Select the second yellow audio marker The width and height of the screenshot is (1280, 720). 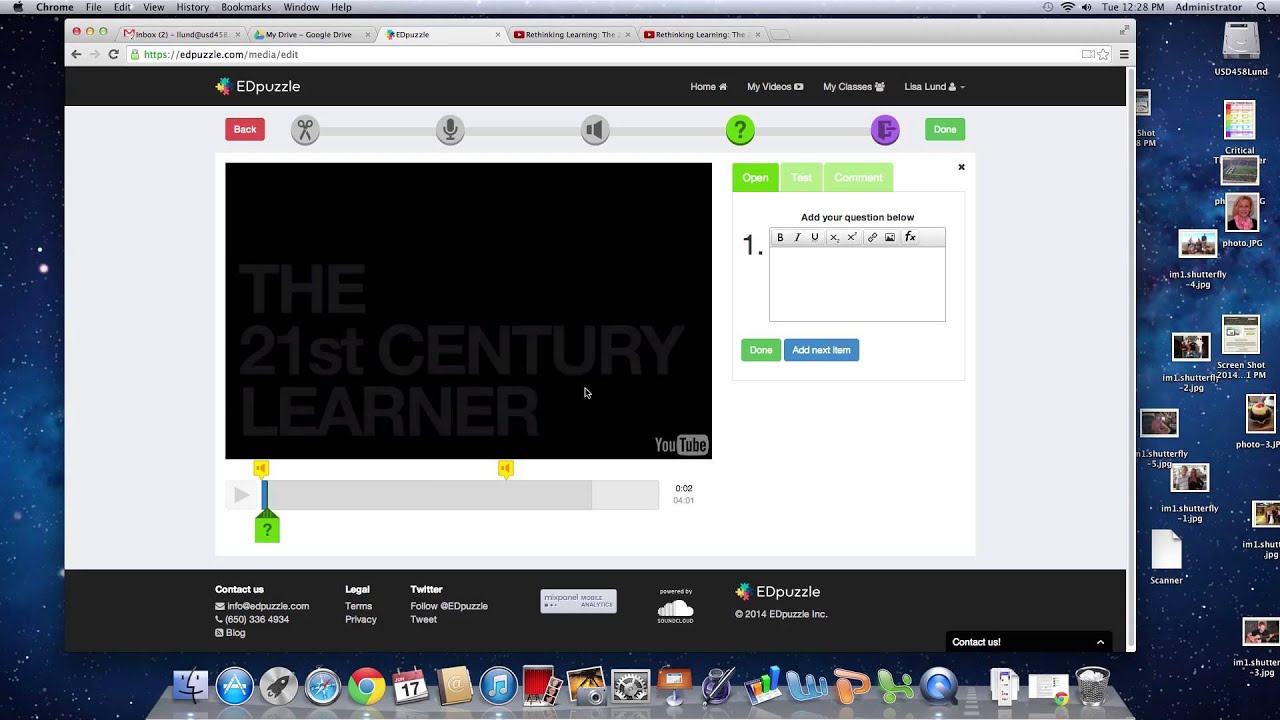click(506, 468)
